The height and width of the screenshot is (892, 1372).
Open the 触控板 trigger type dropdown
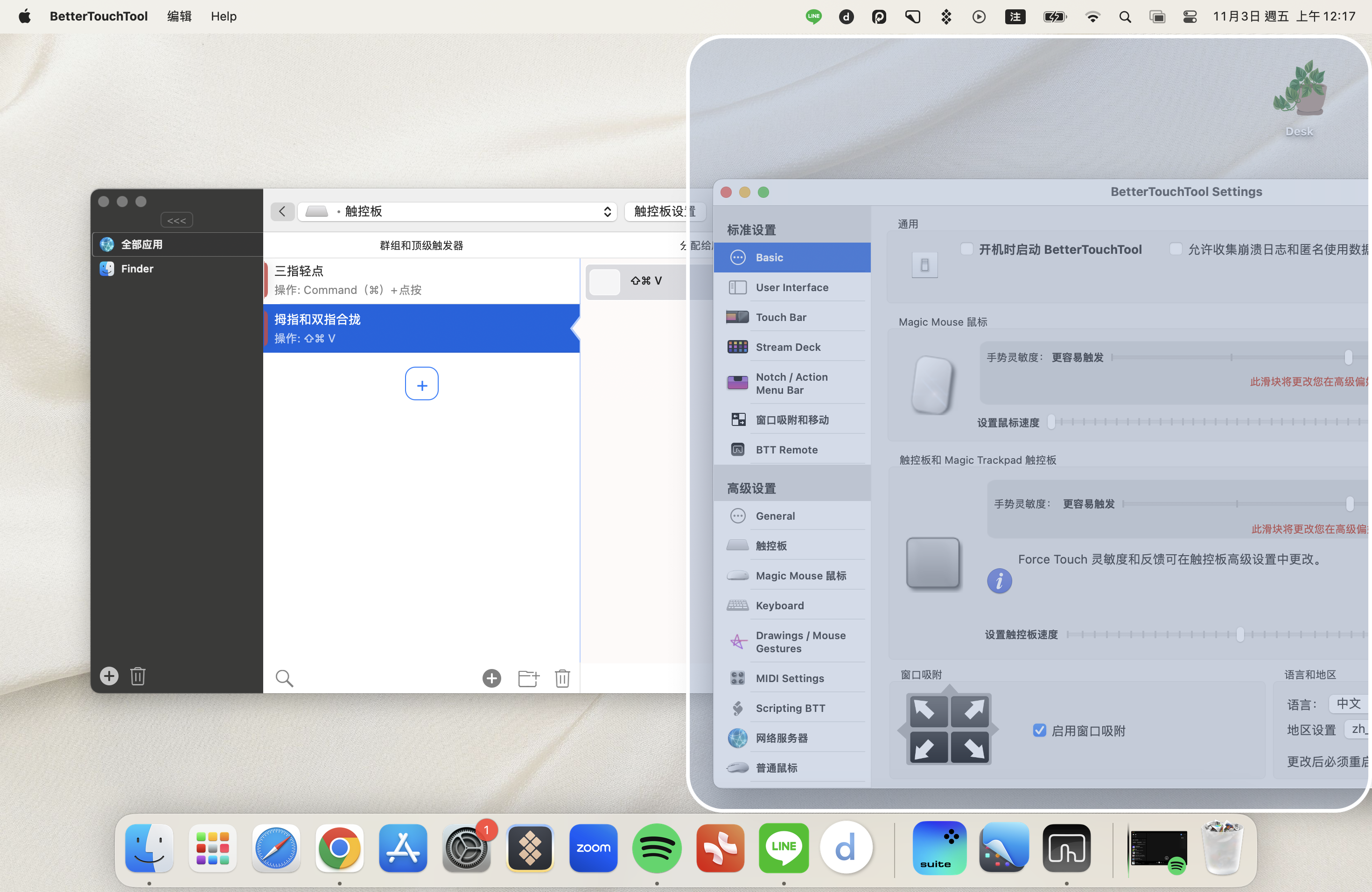[x=458, y=211]
